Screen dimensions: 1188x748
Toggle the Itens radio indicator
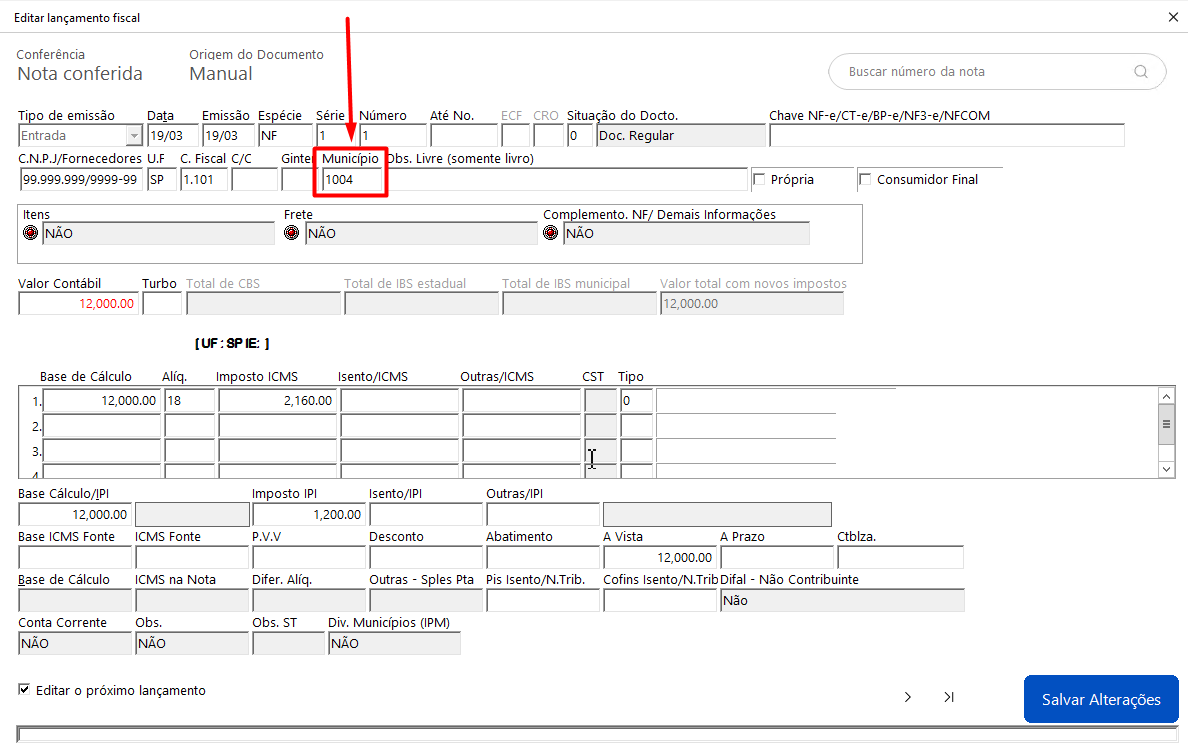[30, 233]
